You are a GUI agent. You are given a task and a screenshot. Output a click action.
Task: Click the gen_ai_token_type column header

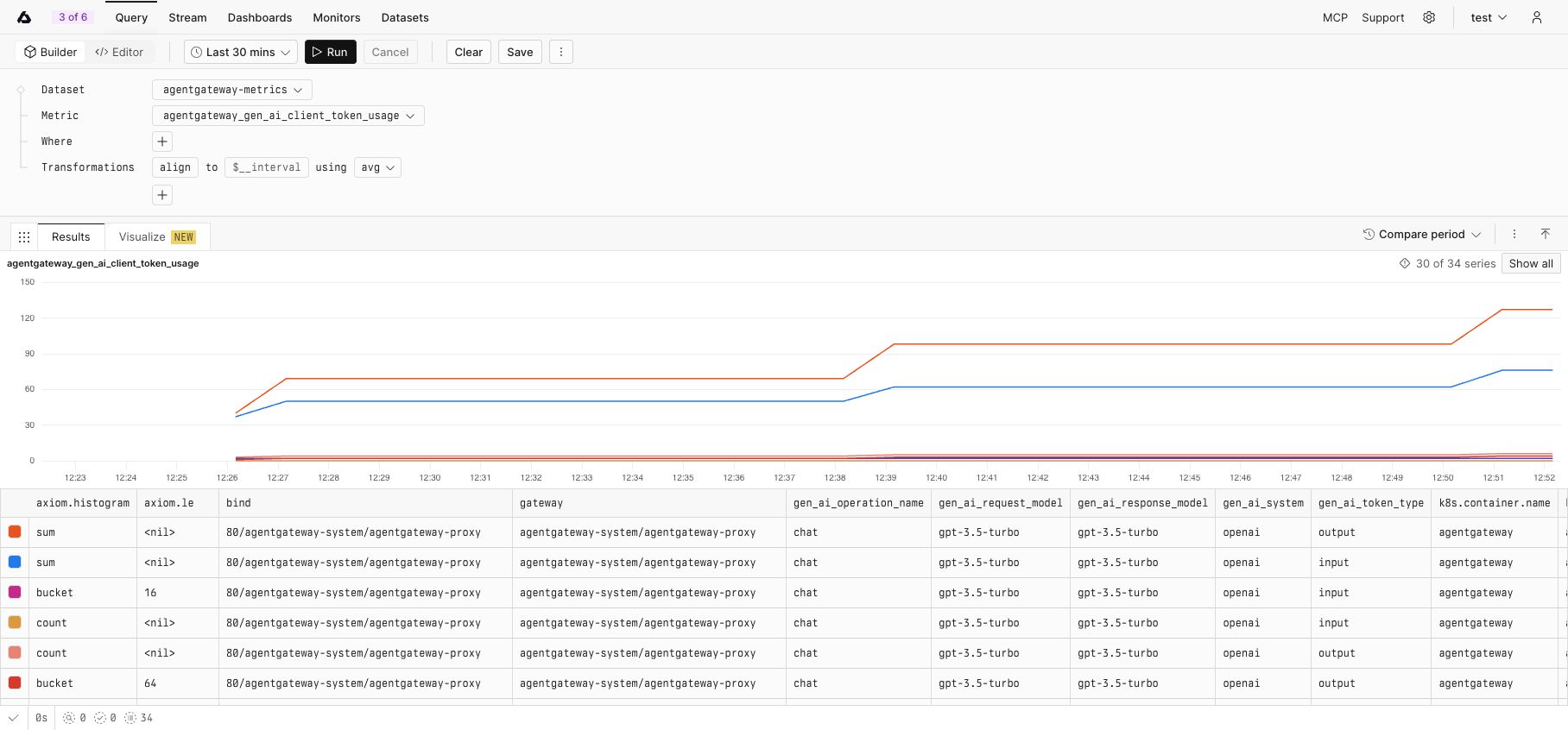point(1371,503)
